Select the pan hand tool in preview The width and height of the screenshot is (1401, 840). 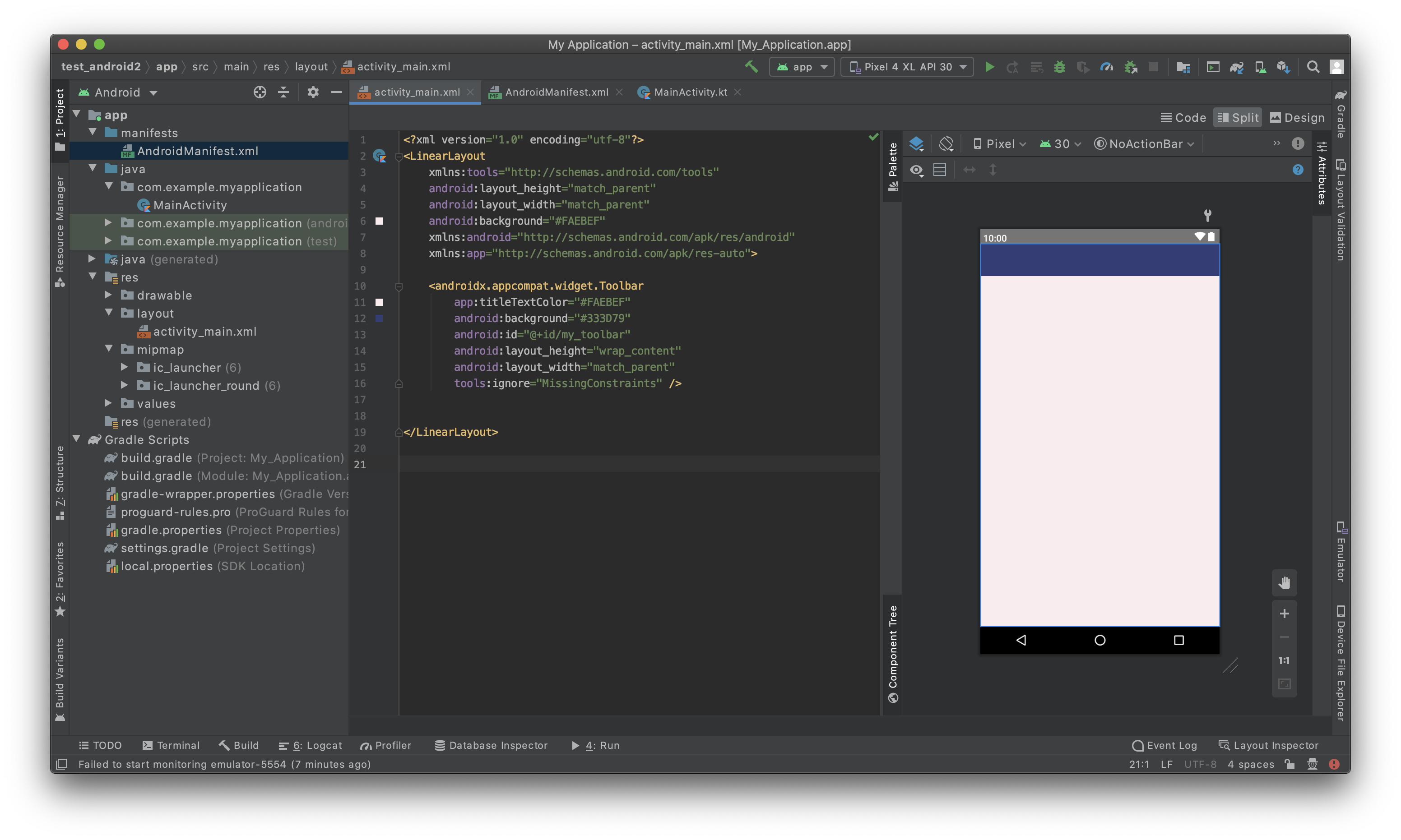(x=1284, y=583)
